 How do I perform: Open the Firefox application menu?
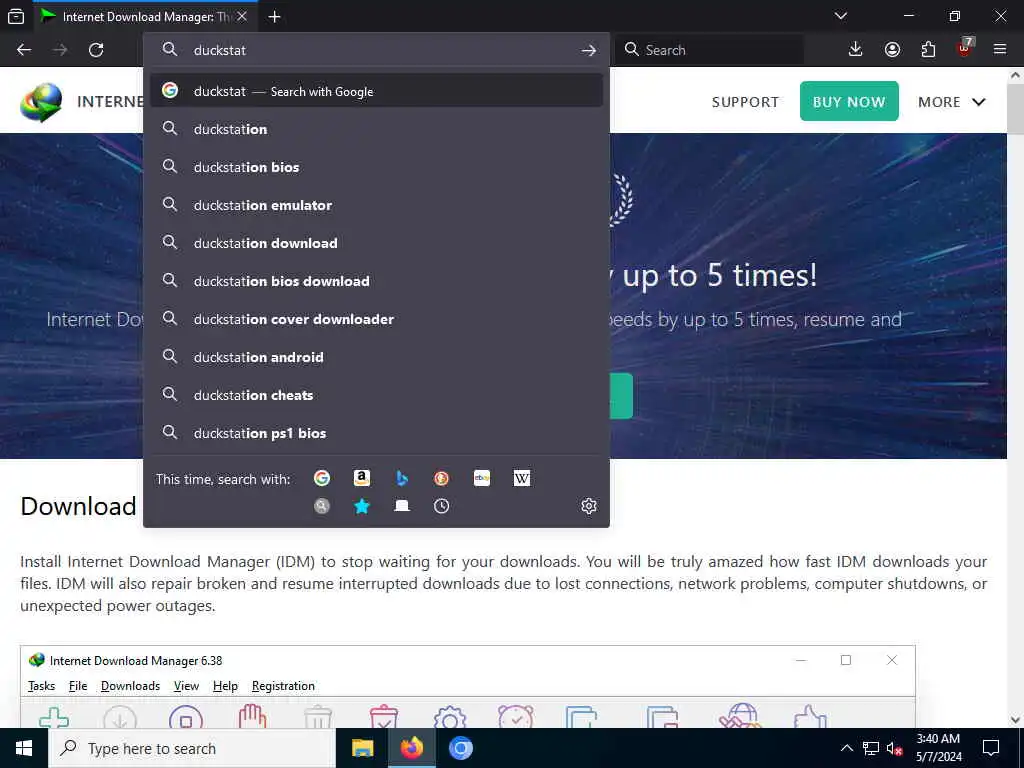[x=1000, y=50]
